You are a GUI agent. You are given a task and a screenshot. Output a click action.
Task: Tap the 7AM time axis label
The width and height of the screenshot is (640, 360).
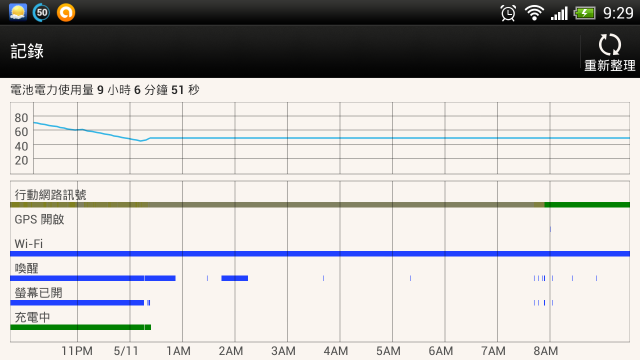[x=493, y=351]
